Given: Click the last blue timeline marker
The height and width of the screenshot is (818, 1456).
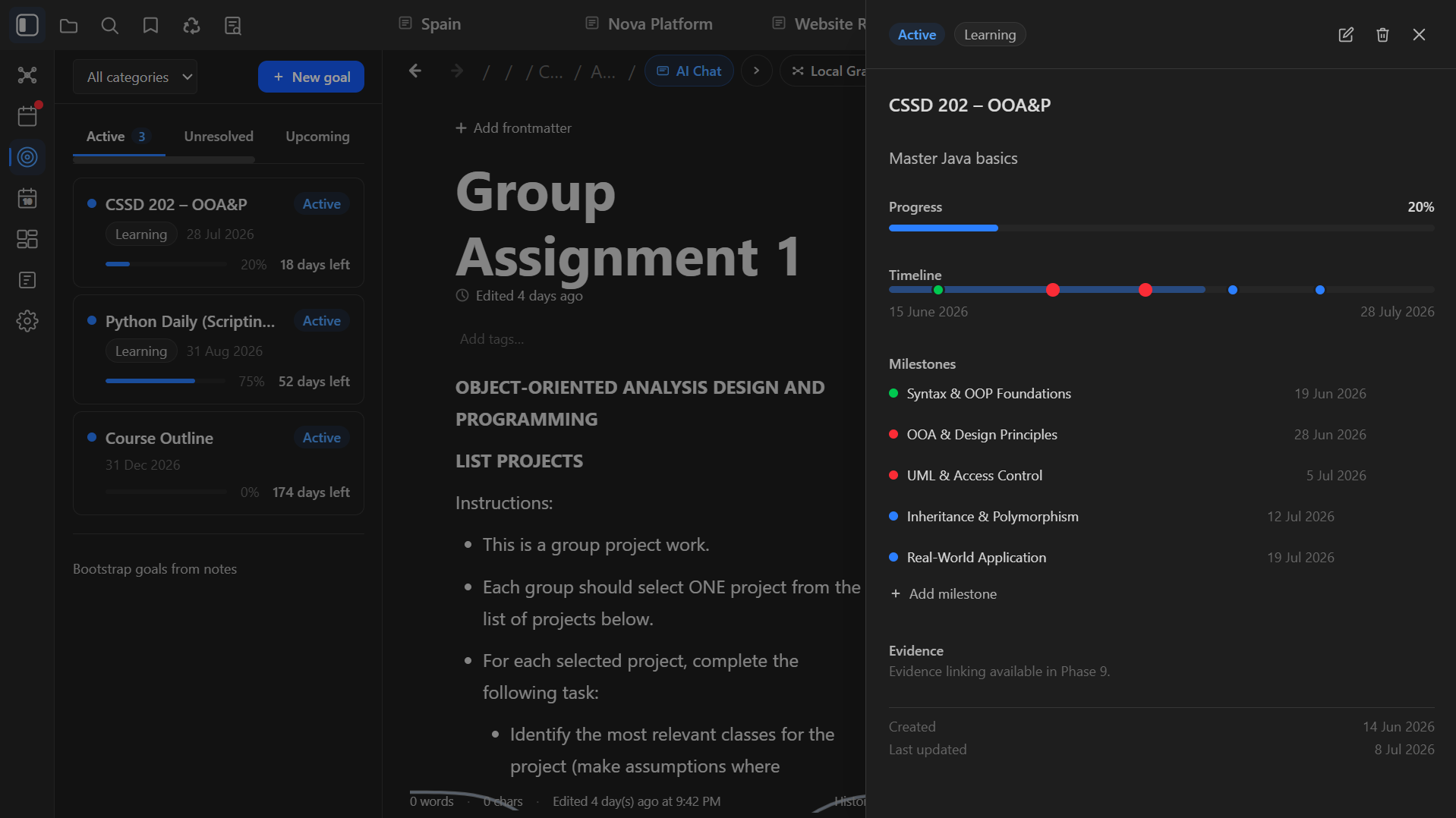Looking at the screenshot, I should (x=1320, y=290).
